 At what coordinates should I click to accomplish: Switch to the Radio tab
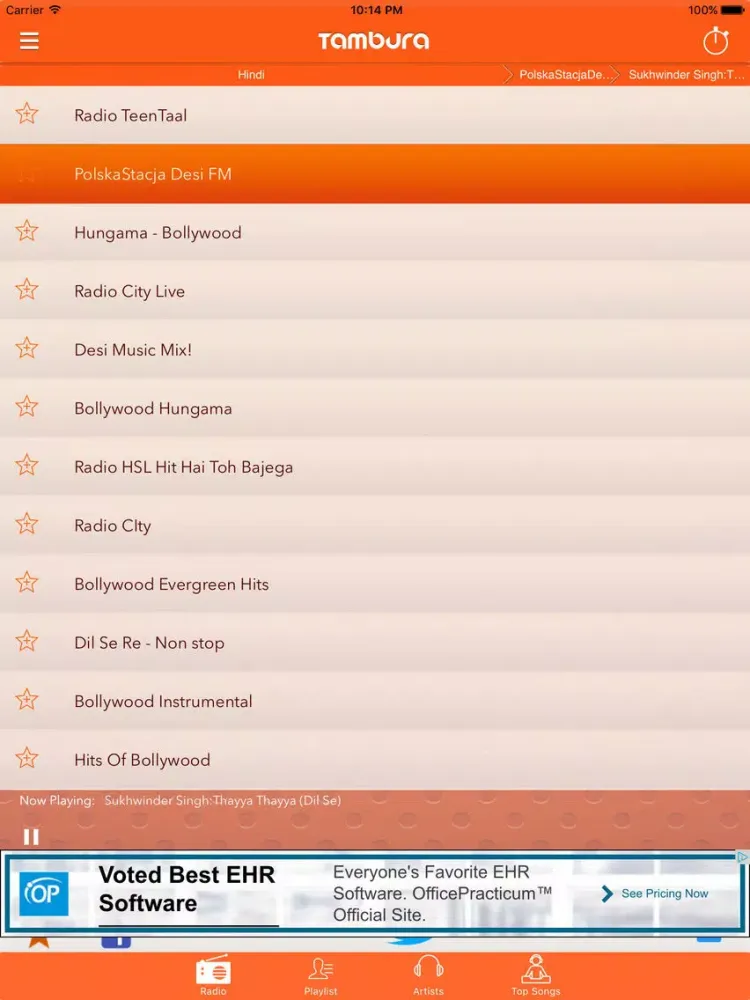tap(213, 976)
